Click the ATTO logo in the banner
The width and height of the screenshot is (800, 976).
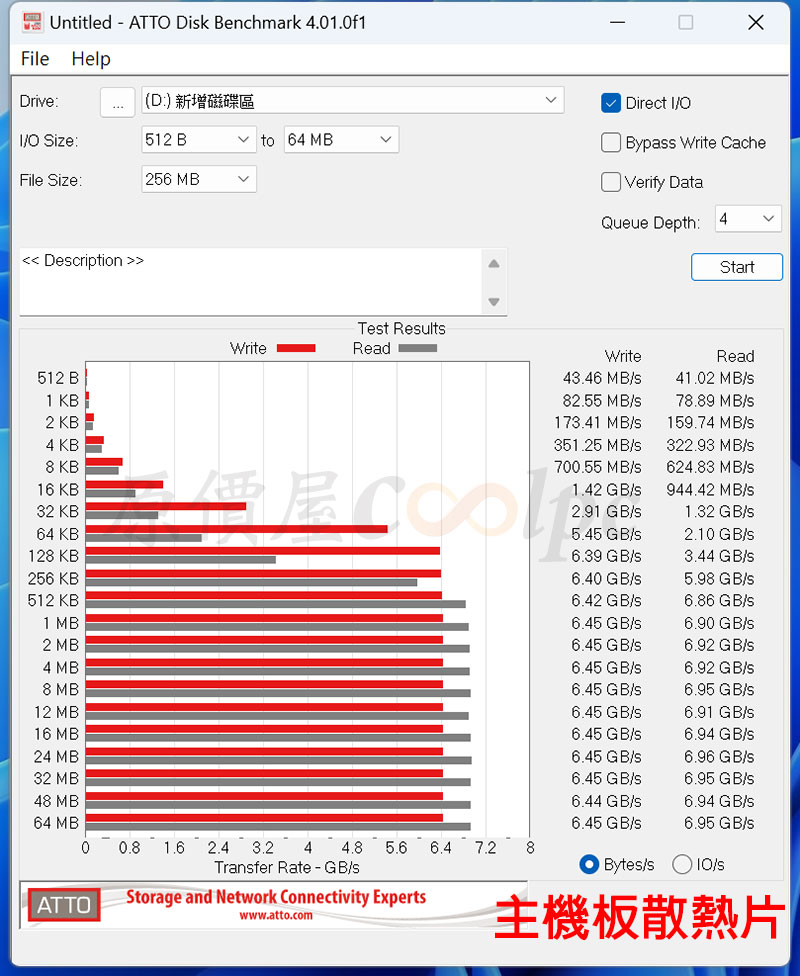(x=64, y=904)
